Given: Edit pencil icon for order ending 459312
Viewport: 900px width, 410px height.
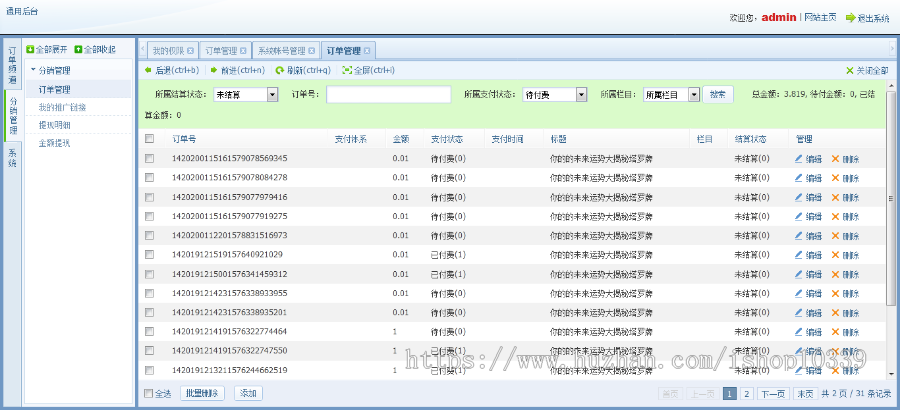Looking at the screenshot, I should coord(798,274).
